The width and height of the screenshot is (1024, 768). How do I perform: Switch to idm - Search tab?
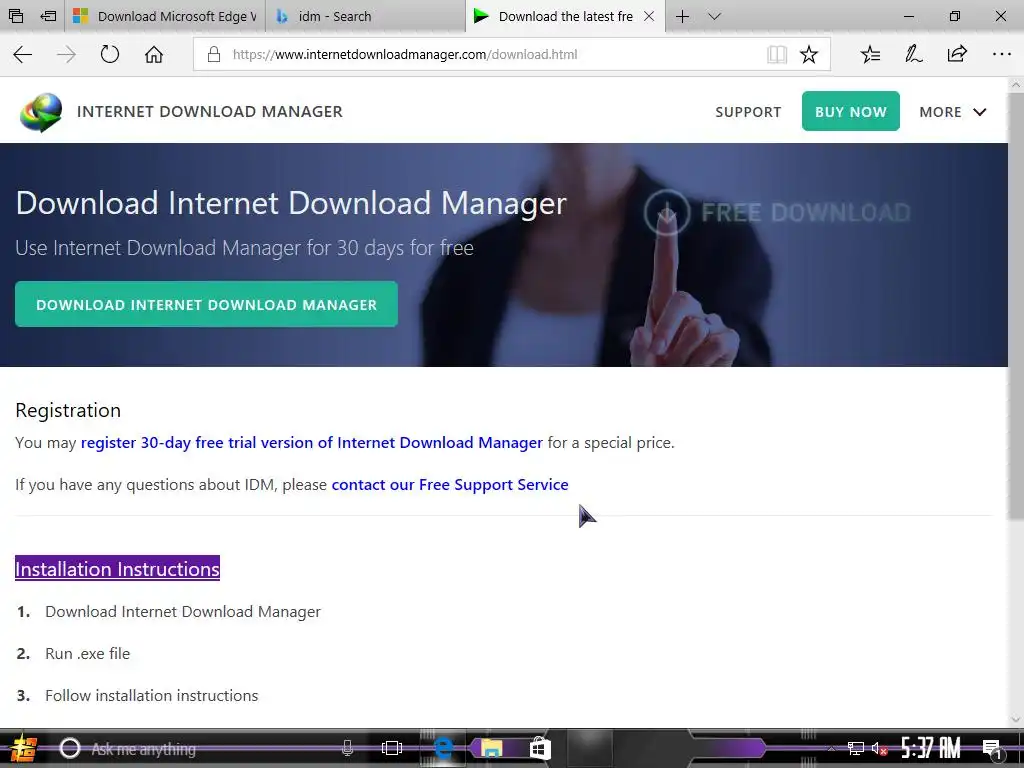coord(365,16)
